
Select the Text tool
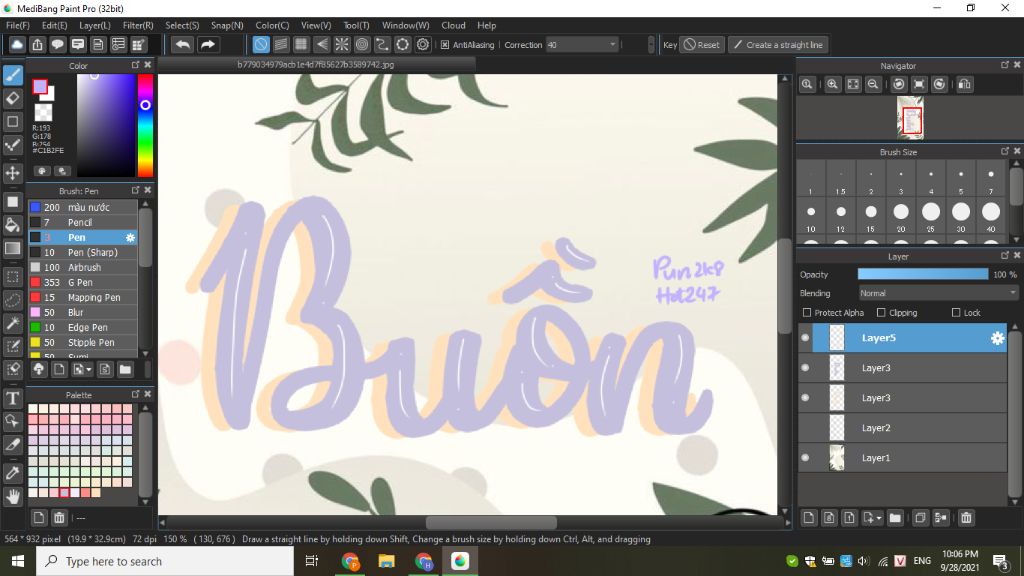[x=12, y=398]
